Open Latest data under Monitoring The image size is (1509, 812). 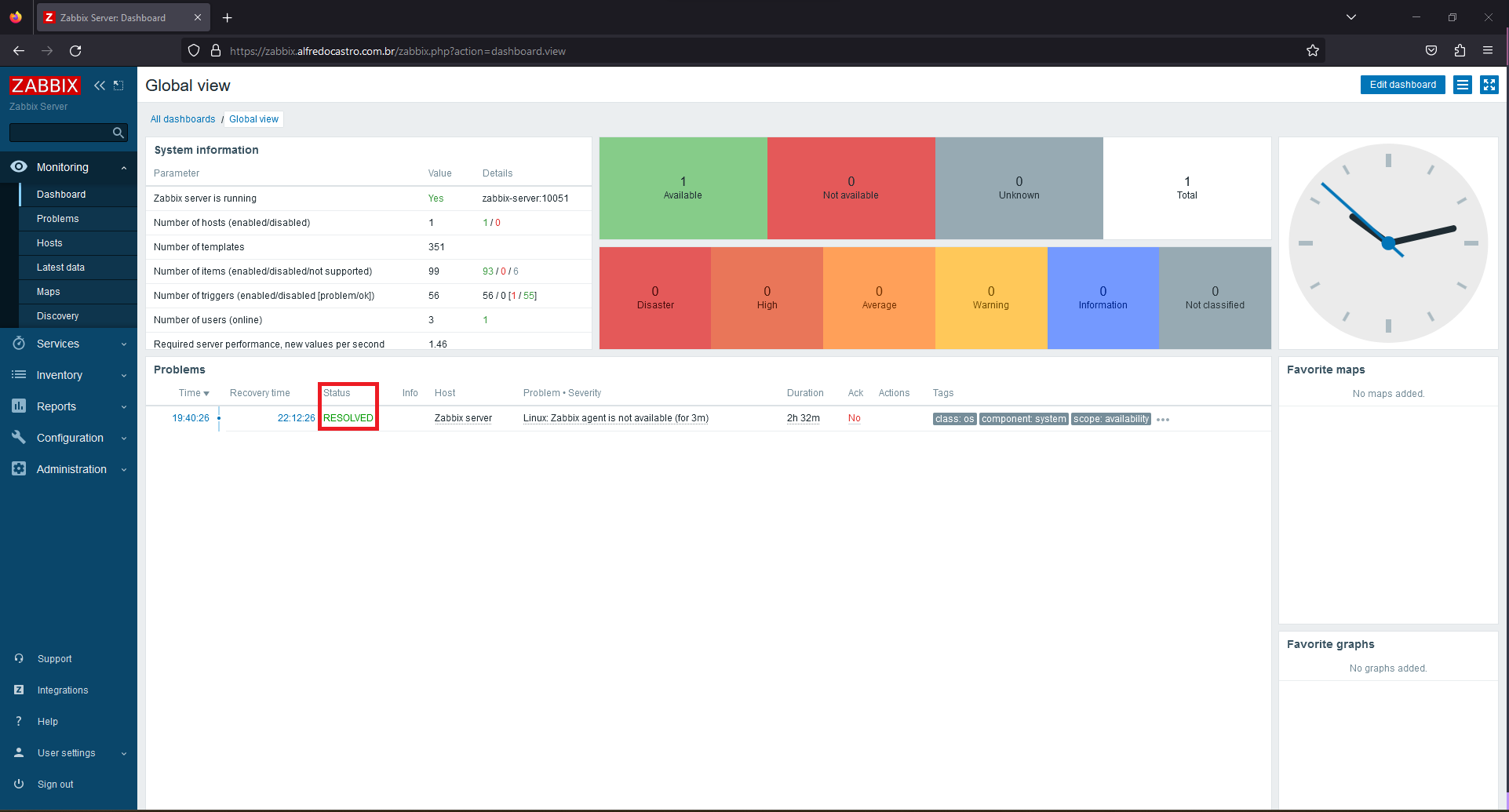click(78, 268)
